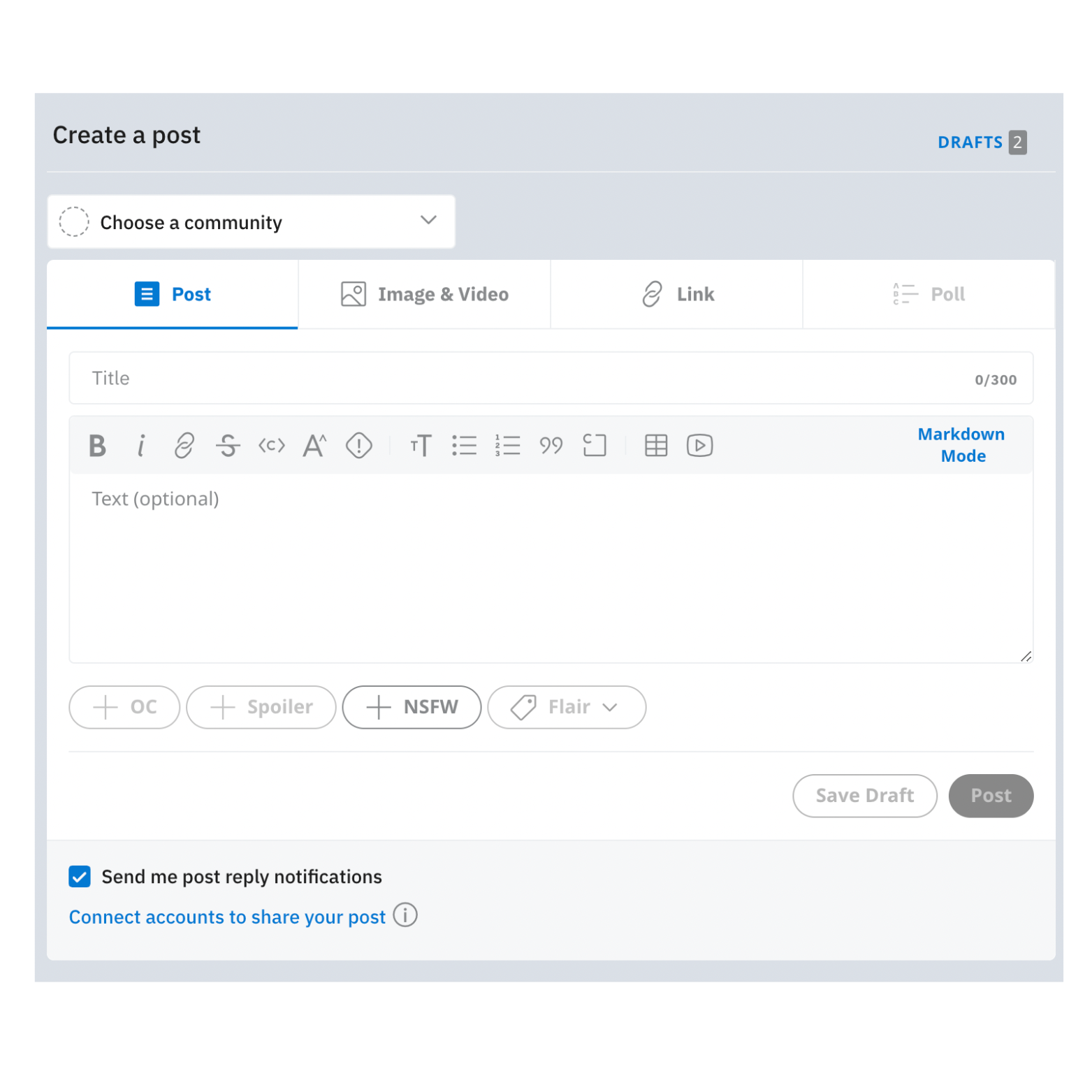Insert inline code formatting

point(272,446)
